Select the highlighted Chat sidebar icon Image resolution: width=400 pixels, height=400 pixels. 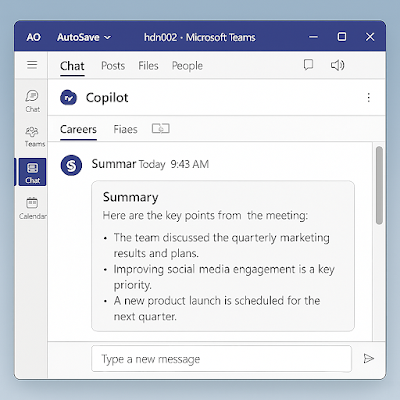pyautogui.click(x=32, y=172)
